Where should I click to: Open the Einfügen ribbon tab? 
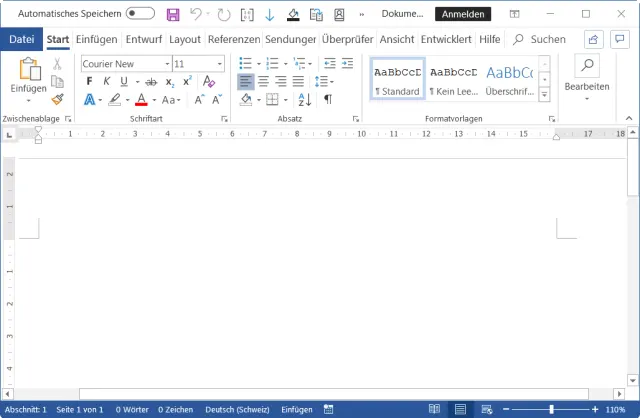pos(98,39)
